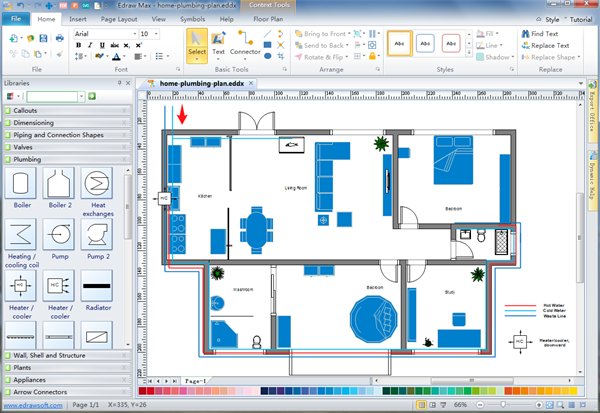
Task: Click the Heating / cooling coil shape
Action: pos(22,236)
